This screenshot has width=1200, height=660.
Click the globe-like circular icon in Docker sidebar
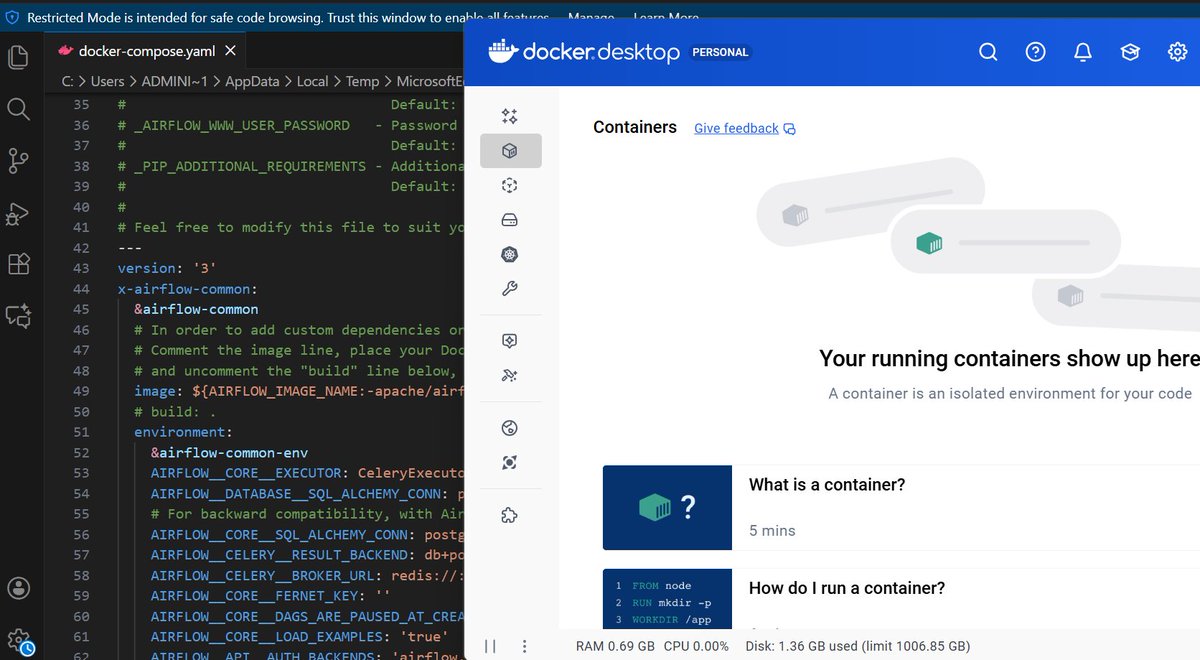point(510,429)
